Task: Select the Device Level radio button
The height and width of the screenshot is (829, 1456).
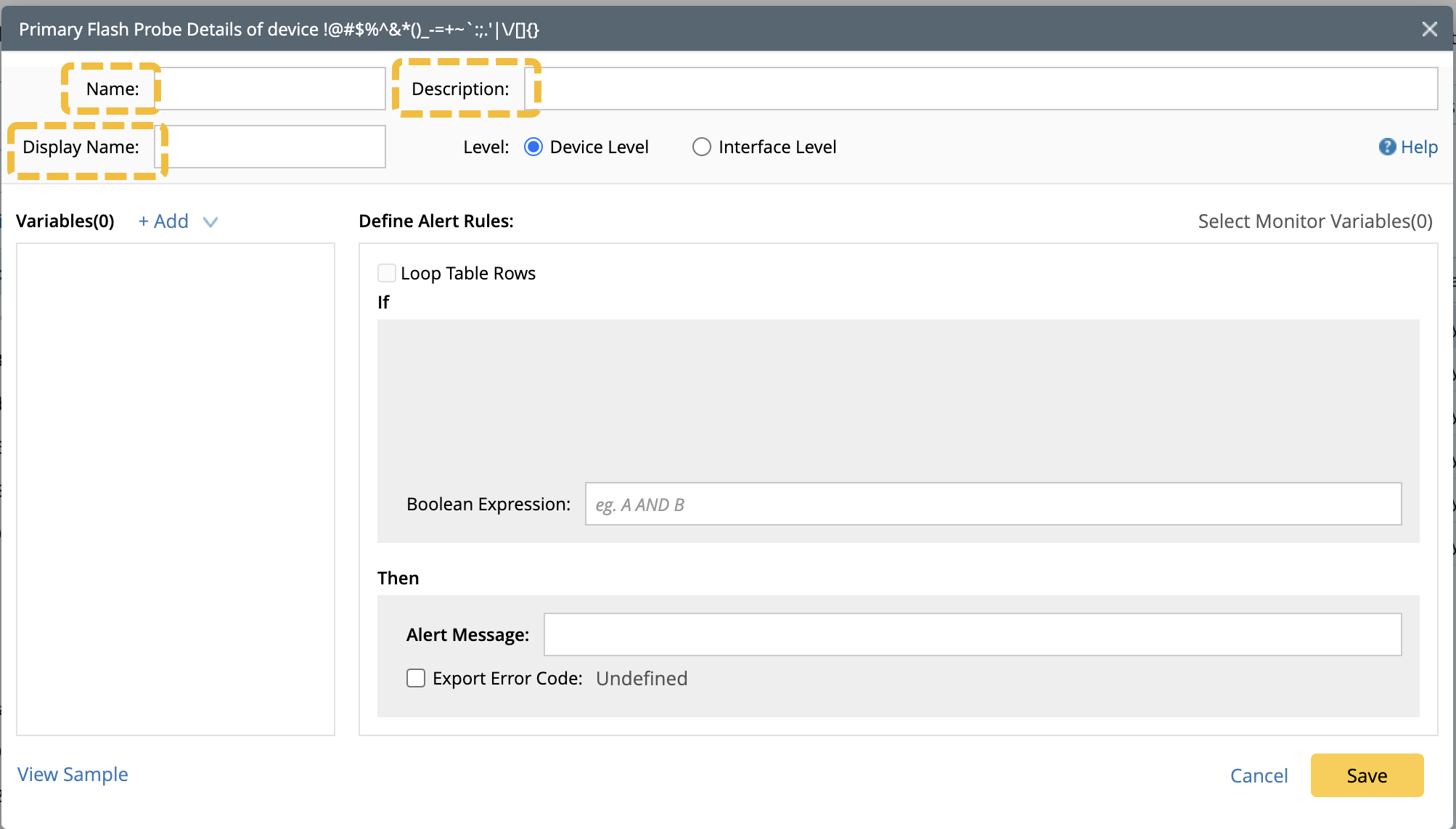Action: pyautogui.click(x=533, y=147)
